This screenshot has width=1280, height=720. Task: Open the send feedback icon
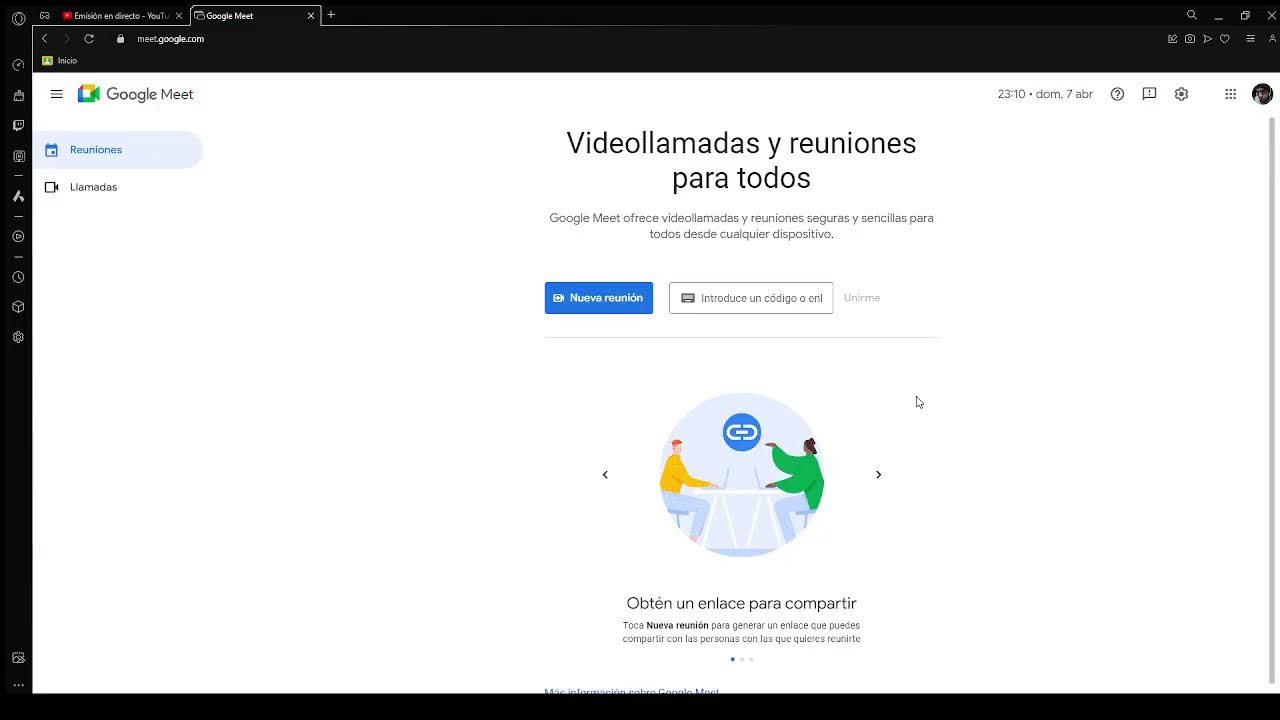tap(1149, 94)
